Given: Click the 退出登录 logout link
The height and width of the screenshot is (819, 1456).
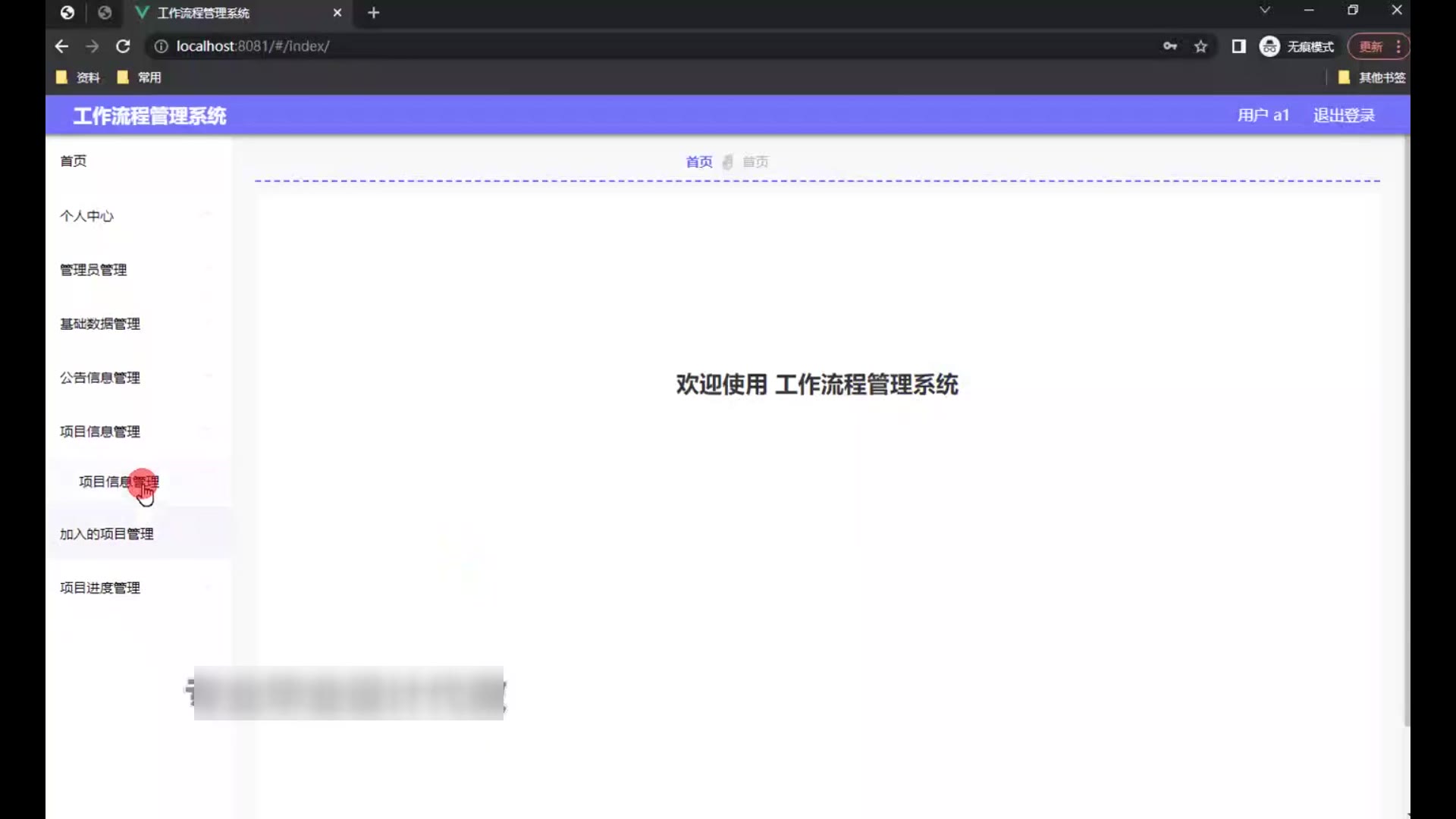Looking at the screenshot, I should (1344, 115).
